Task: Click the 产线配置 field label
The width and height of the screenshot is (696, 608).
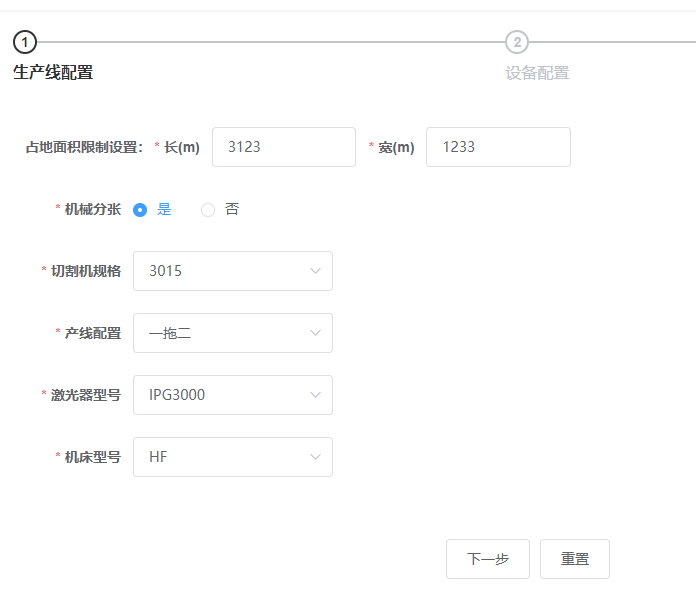Action: point(93,333)
